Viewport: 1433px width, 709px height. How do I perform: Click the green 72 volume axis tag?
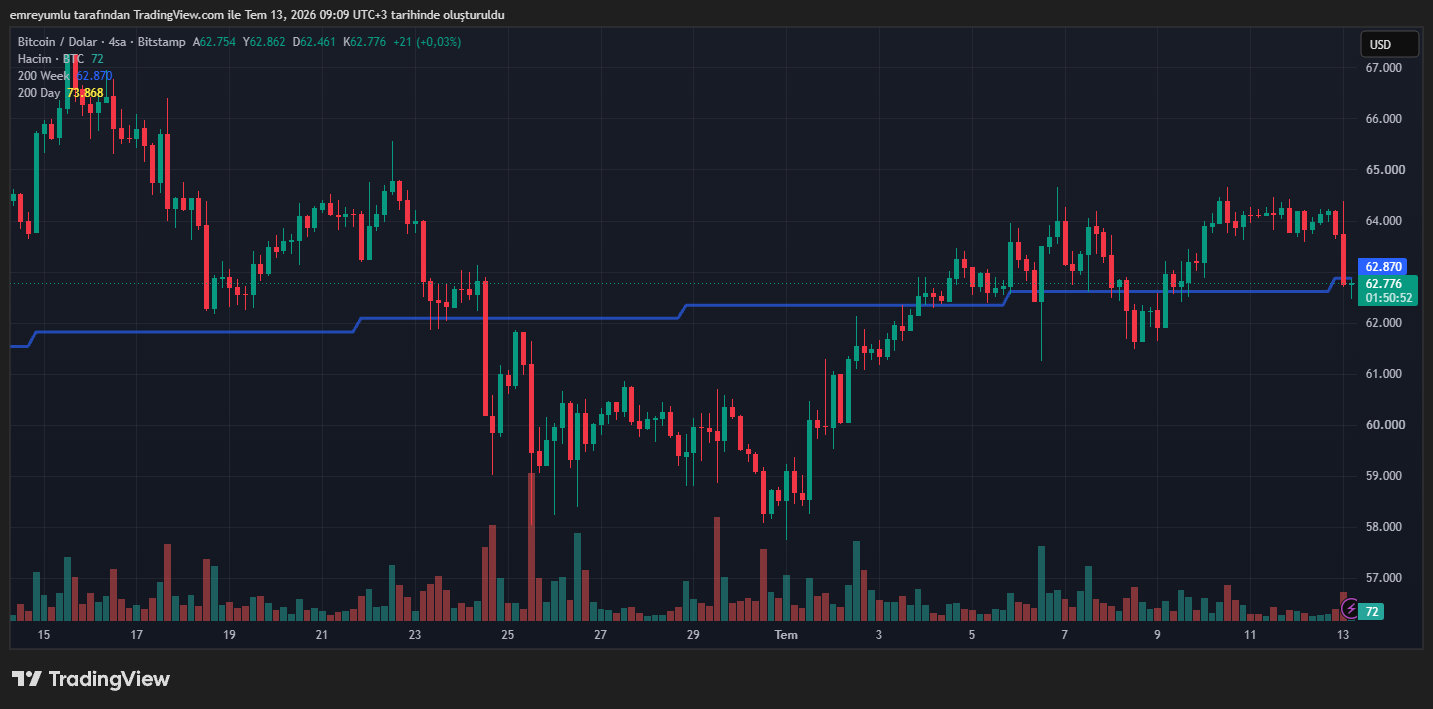click(1372, 611)
